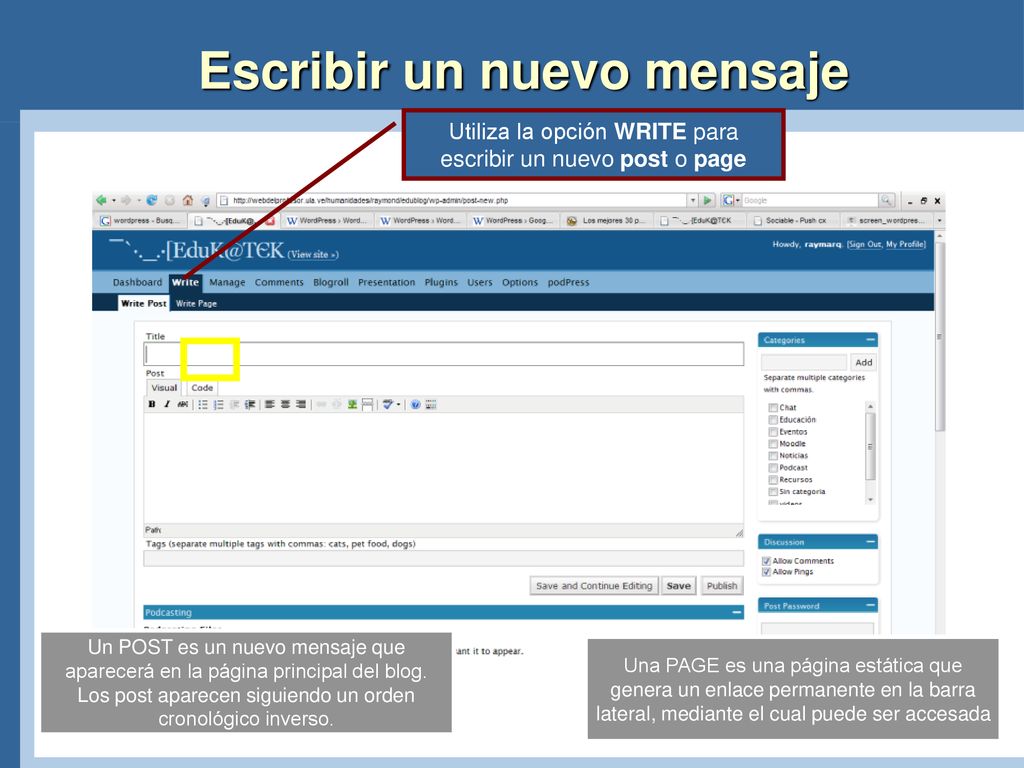
Task: Go back with the browser back arrow
Action: click(101, 200)
